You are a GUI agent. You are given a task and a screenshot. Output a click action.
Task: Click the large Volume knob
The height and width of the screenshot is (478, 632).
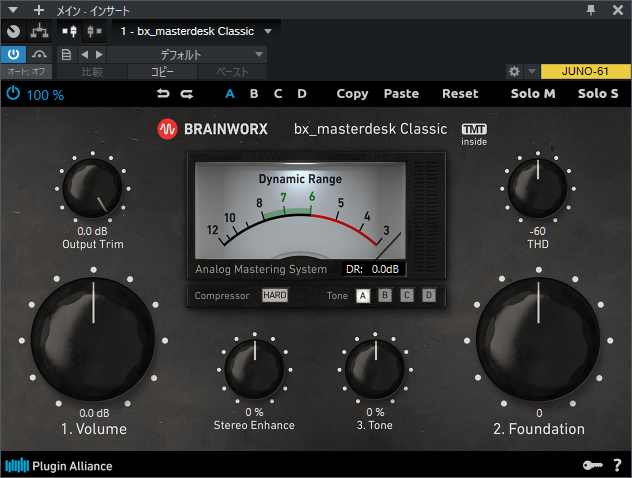[93, 339]
